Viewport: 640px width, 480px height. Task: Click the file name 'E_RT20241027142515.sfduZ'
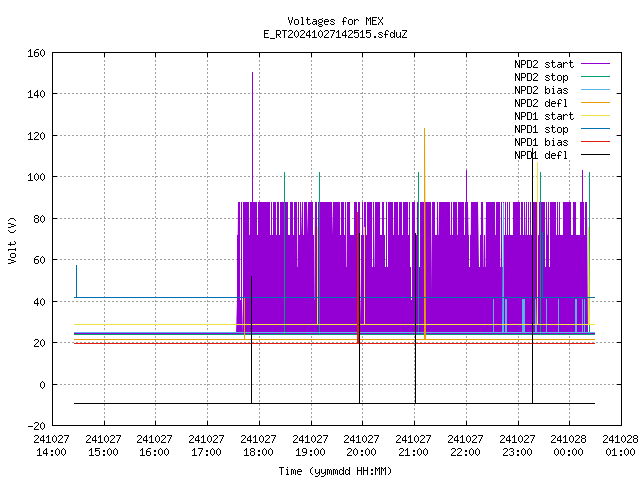tap(335, 34)
